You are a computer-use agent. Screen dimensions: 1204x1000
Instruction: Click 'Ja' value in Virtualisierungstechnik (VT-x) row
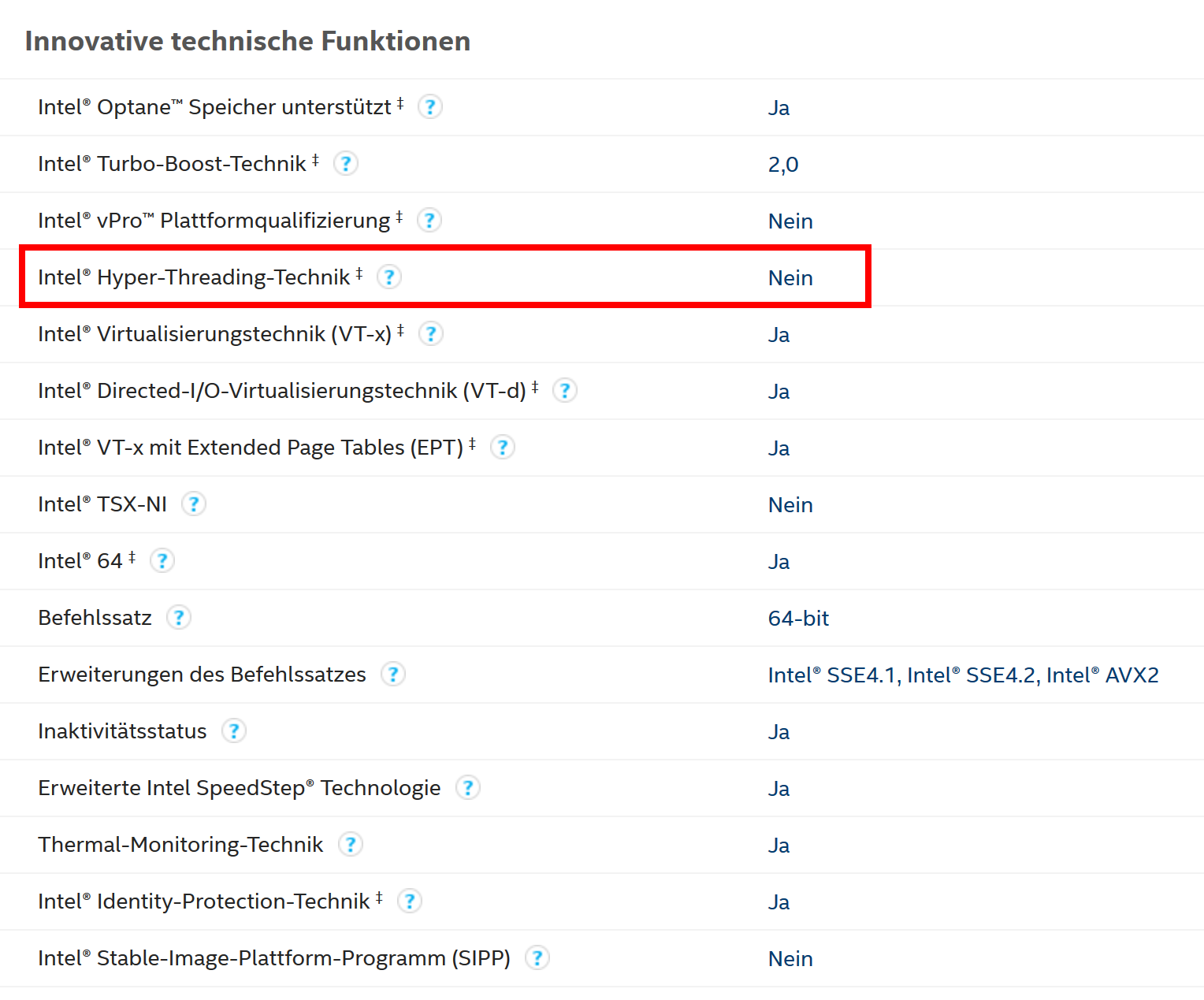779,335
